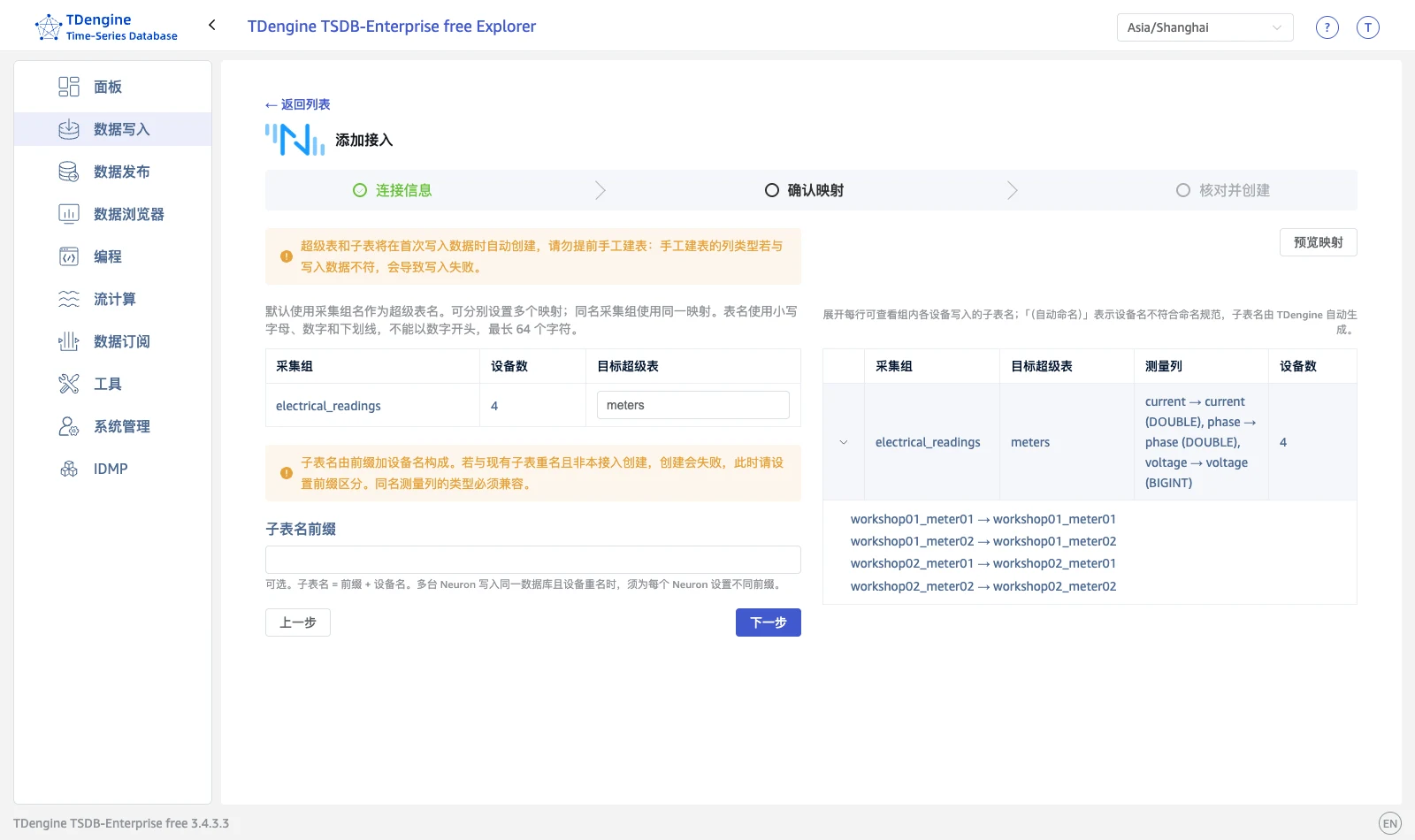Click the 预览映射 button
Image resolution: width=1415 pixels, height=840 pixels.
pos(1318,242)
